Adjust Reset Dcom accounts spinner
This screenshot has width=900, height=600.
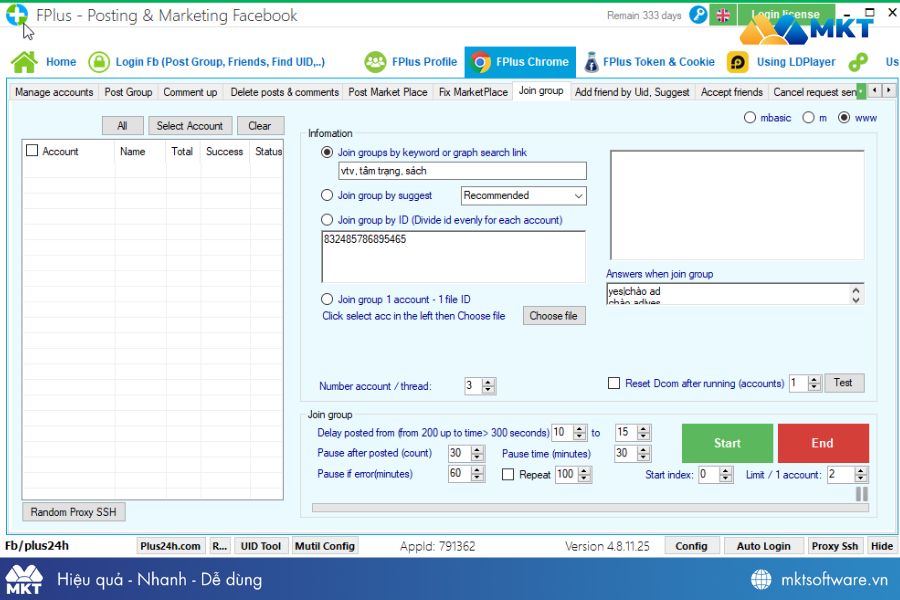(814, 383)
